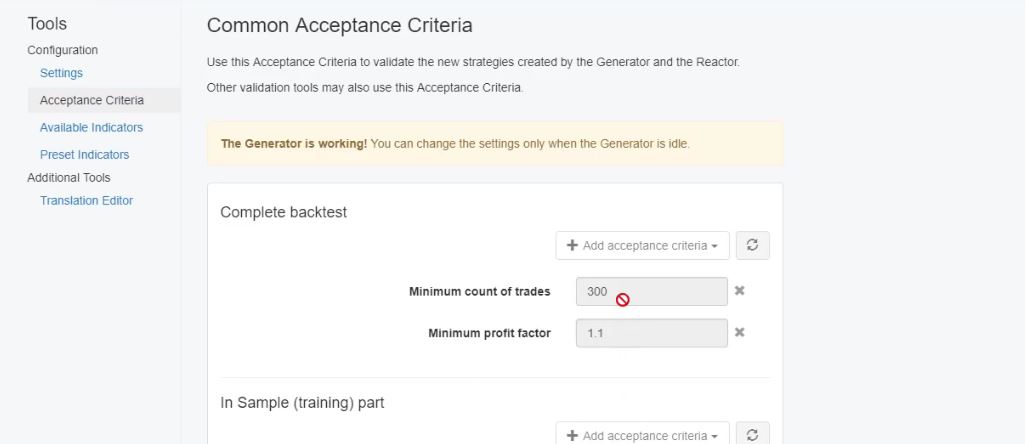Go to Available Indicators
This screenshot has height=444, width=1025.
coord(91,128)
